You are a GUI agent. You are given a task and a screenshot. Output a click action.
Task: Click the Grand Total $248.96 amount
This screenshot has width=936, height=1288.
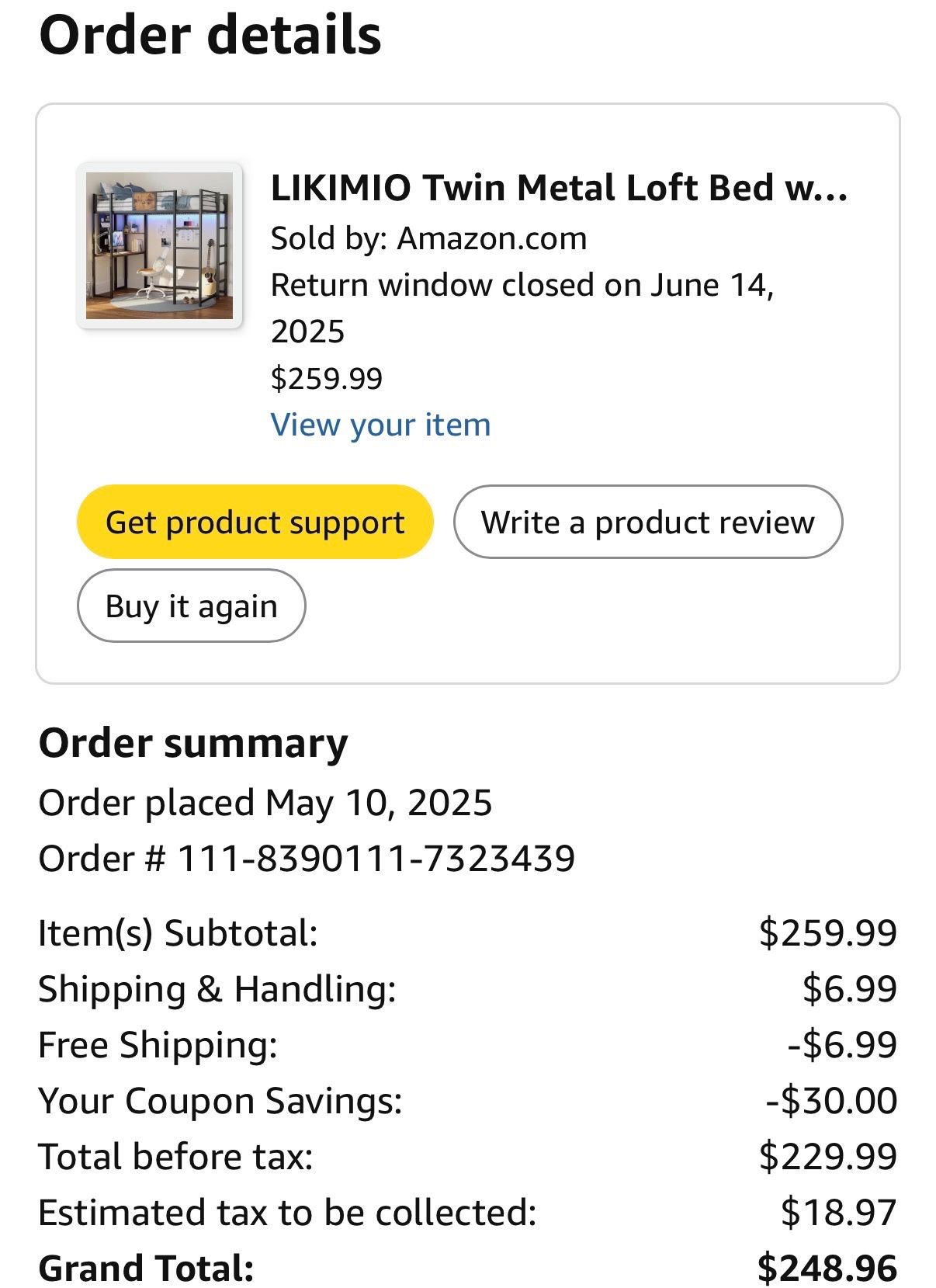click(827, 1268)
